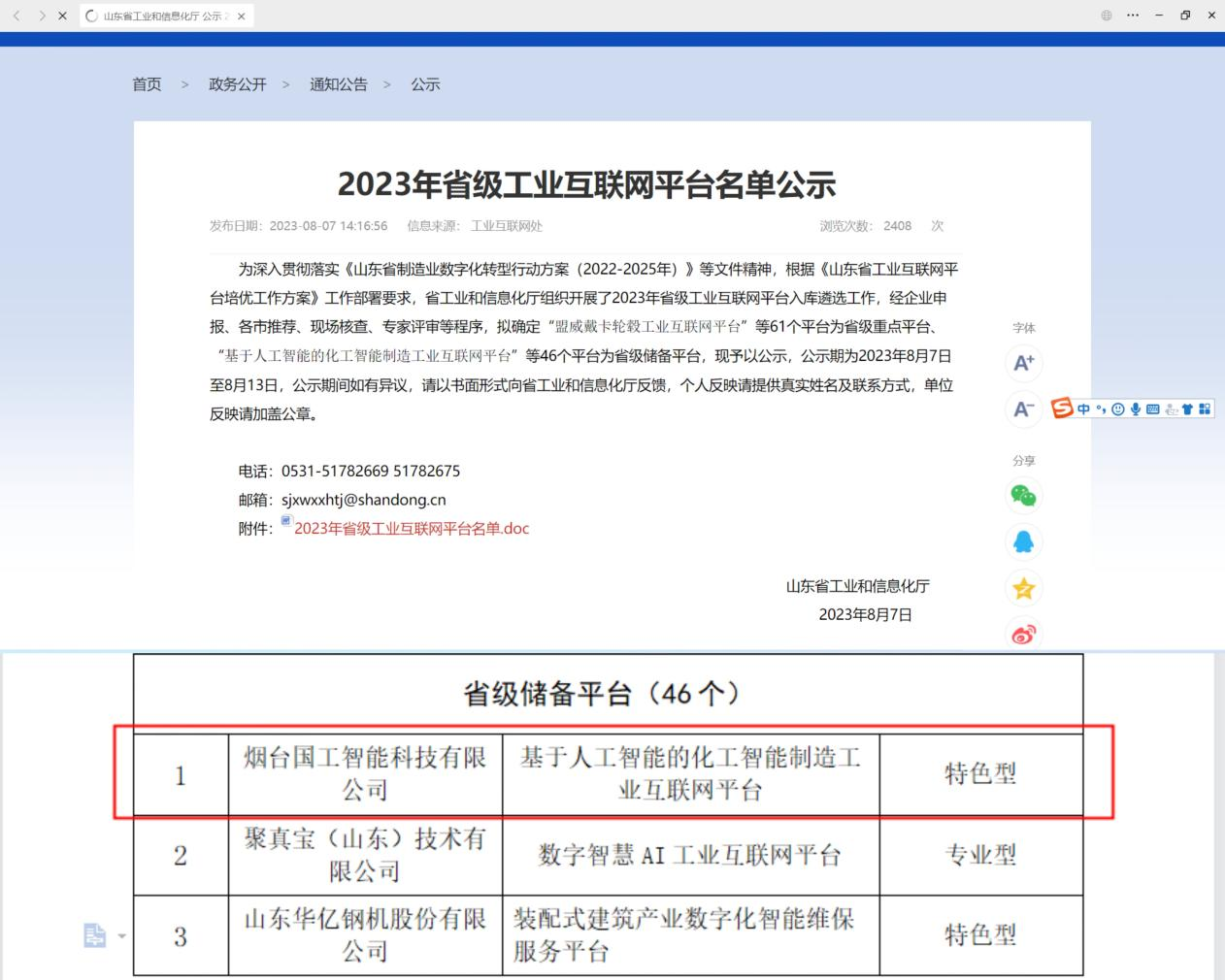Image resolution: width=1225 pixels, height=980 pixels.
Task: Decrease font size with the A- button
Action: (x=1023, y=409)
